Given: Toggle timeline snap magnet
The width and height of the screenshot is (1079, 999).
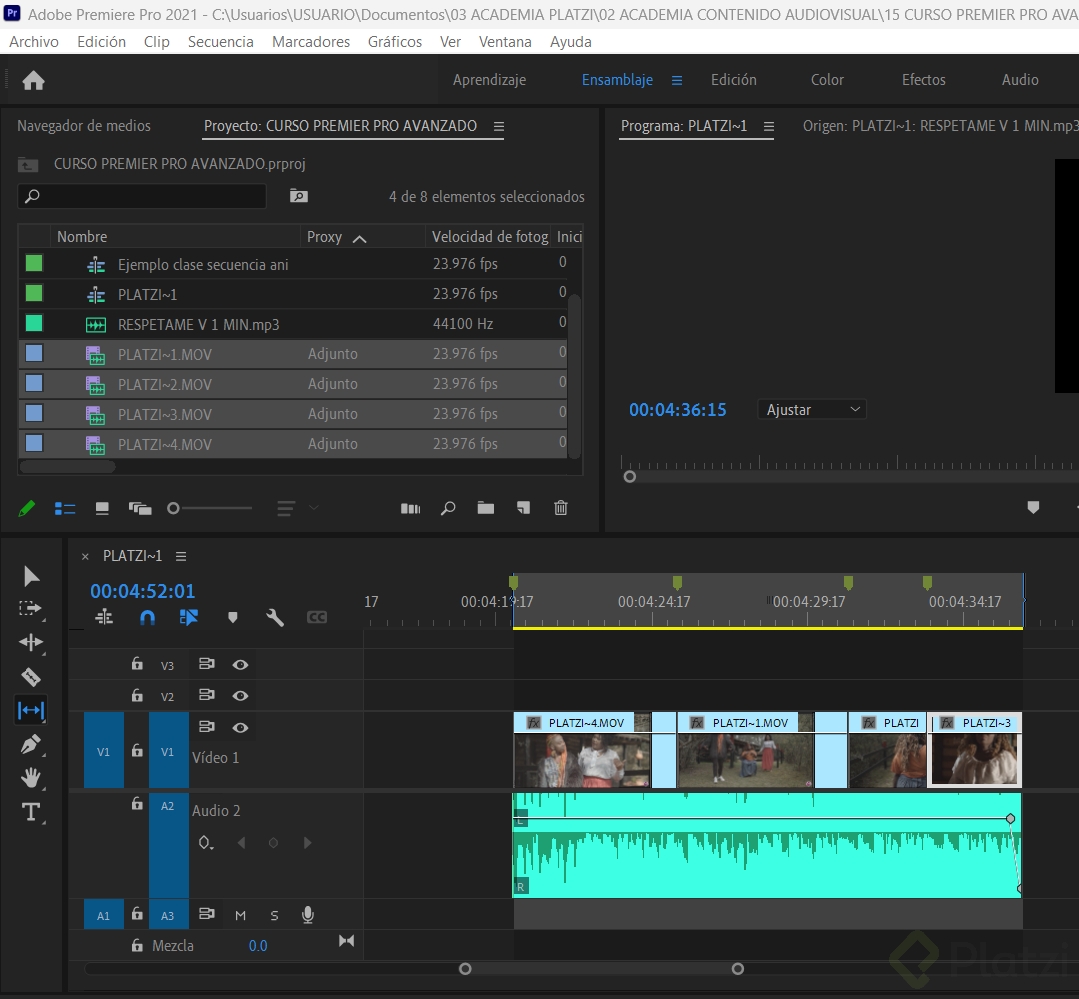Looking at the screenshot, I should point(147,618).
